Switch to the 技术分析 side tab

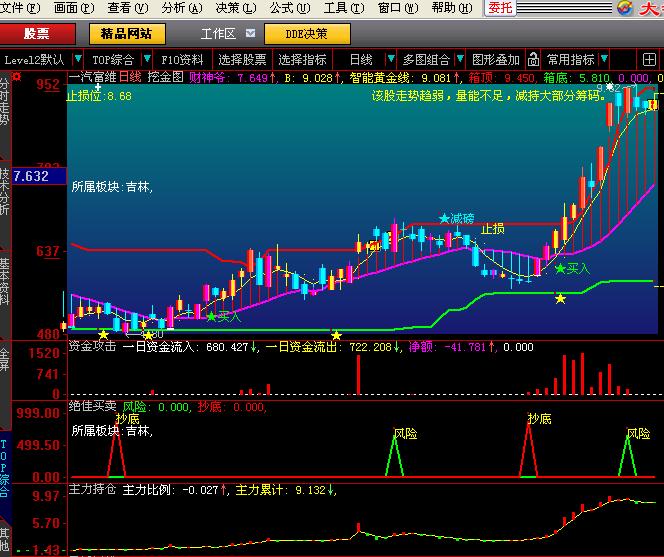(x=5, y=191)
